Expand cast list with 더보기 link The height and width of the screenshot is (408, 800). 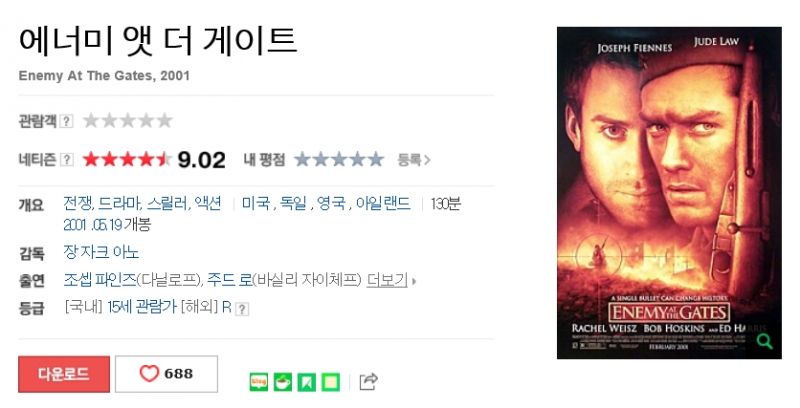[388, 280]
